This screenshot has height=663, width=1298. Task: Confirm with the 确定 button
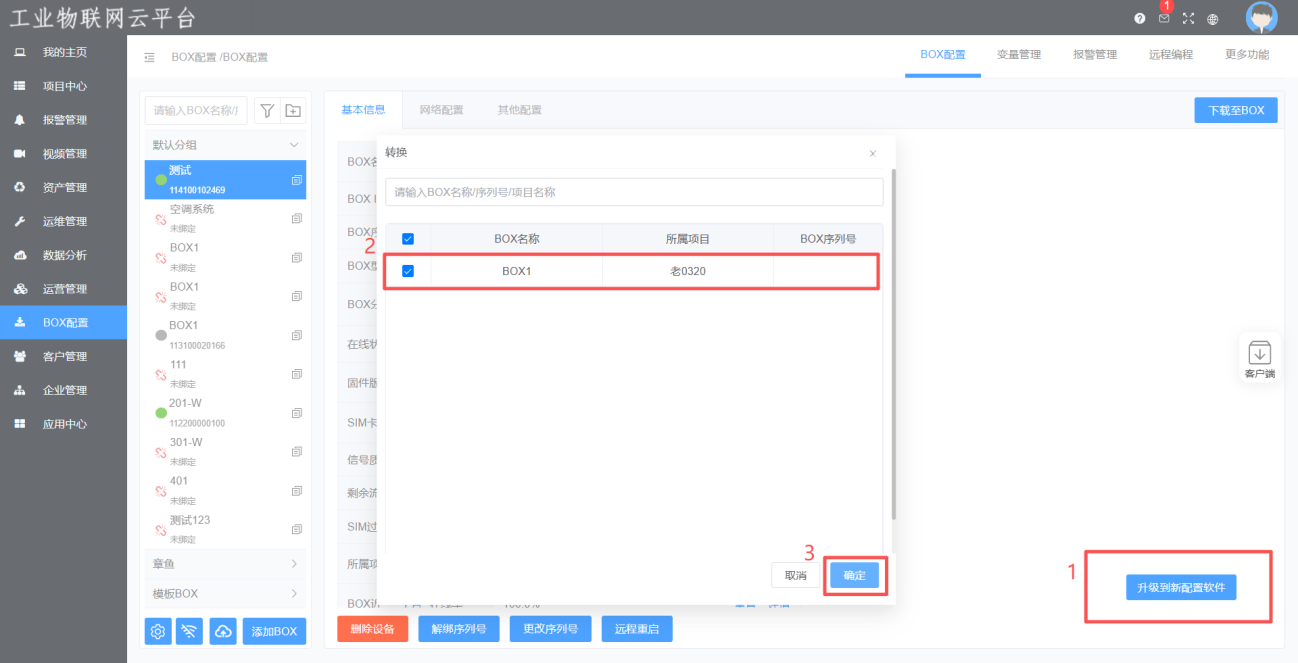pos(854,575)
